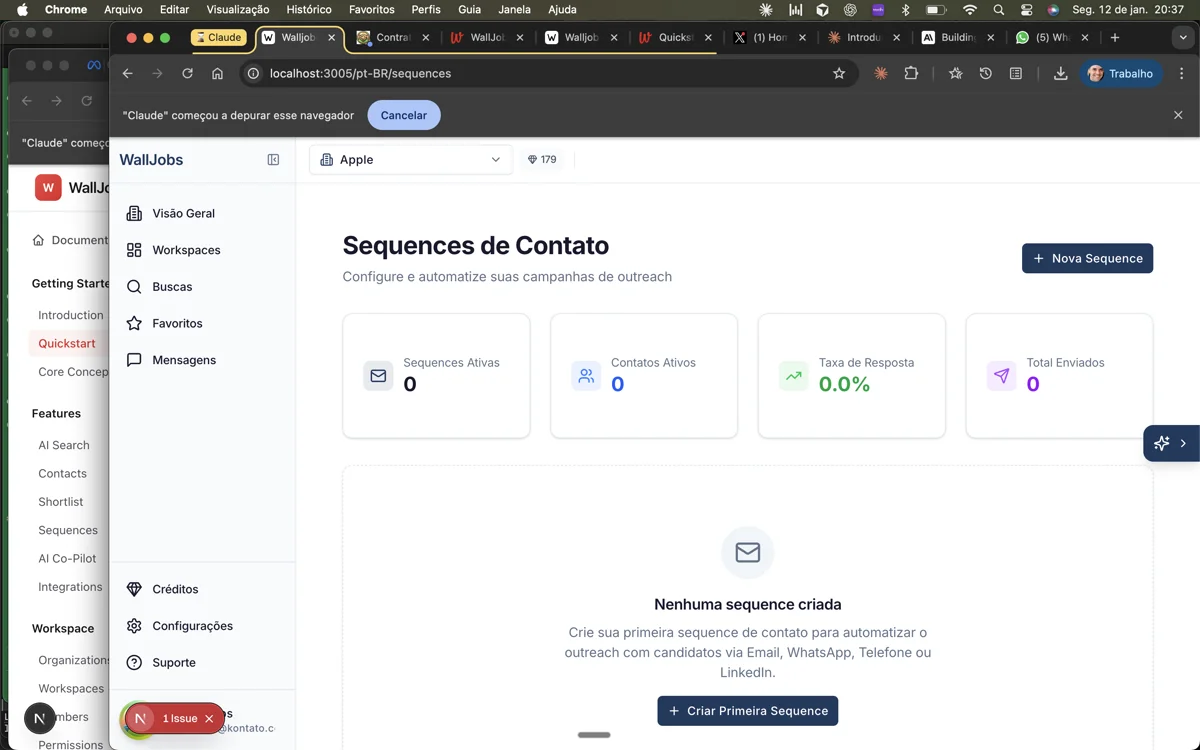Image resolution: width=1200 pixels, height=750 pixels.
Task: Click the Nova Sequence button
Action: (1087, 258)
